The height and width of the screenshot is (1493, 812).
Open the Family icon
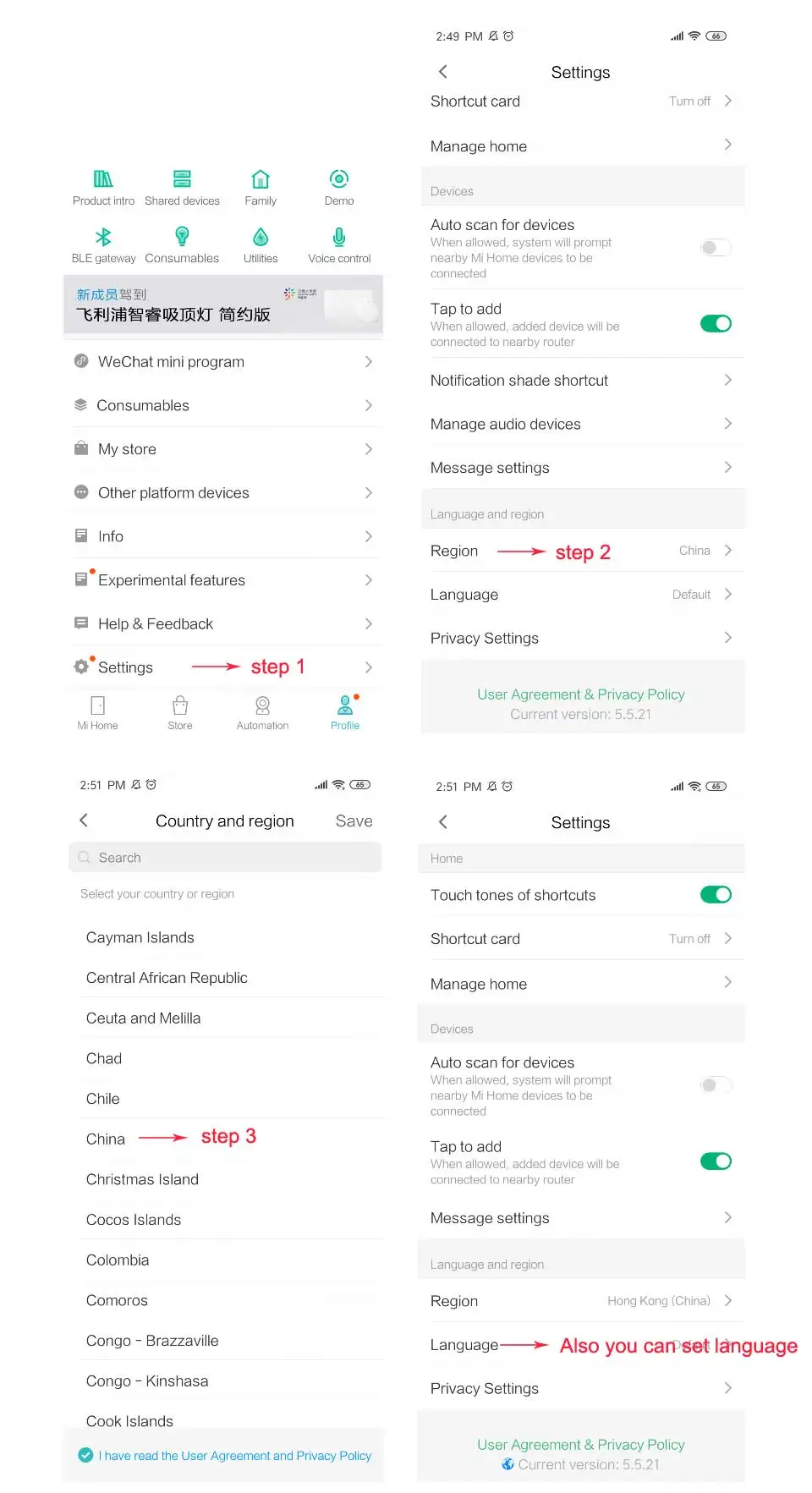(261, 178)
